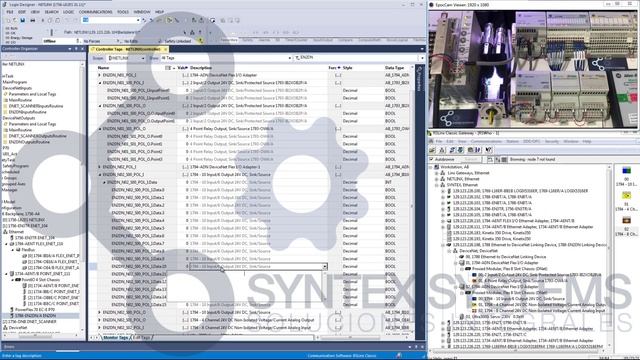The image size is (640, 360).
Task: Switch to the Monitor Tags tab
Action: click(115, 338)
